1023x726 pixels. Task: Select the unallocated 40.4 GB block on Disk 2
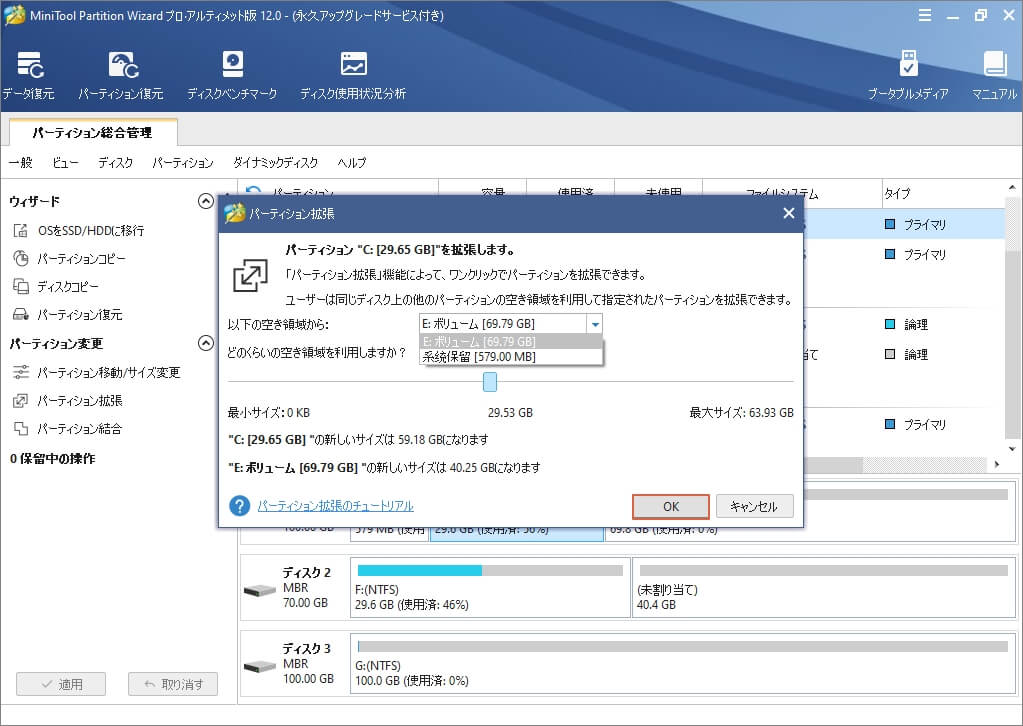823,587
